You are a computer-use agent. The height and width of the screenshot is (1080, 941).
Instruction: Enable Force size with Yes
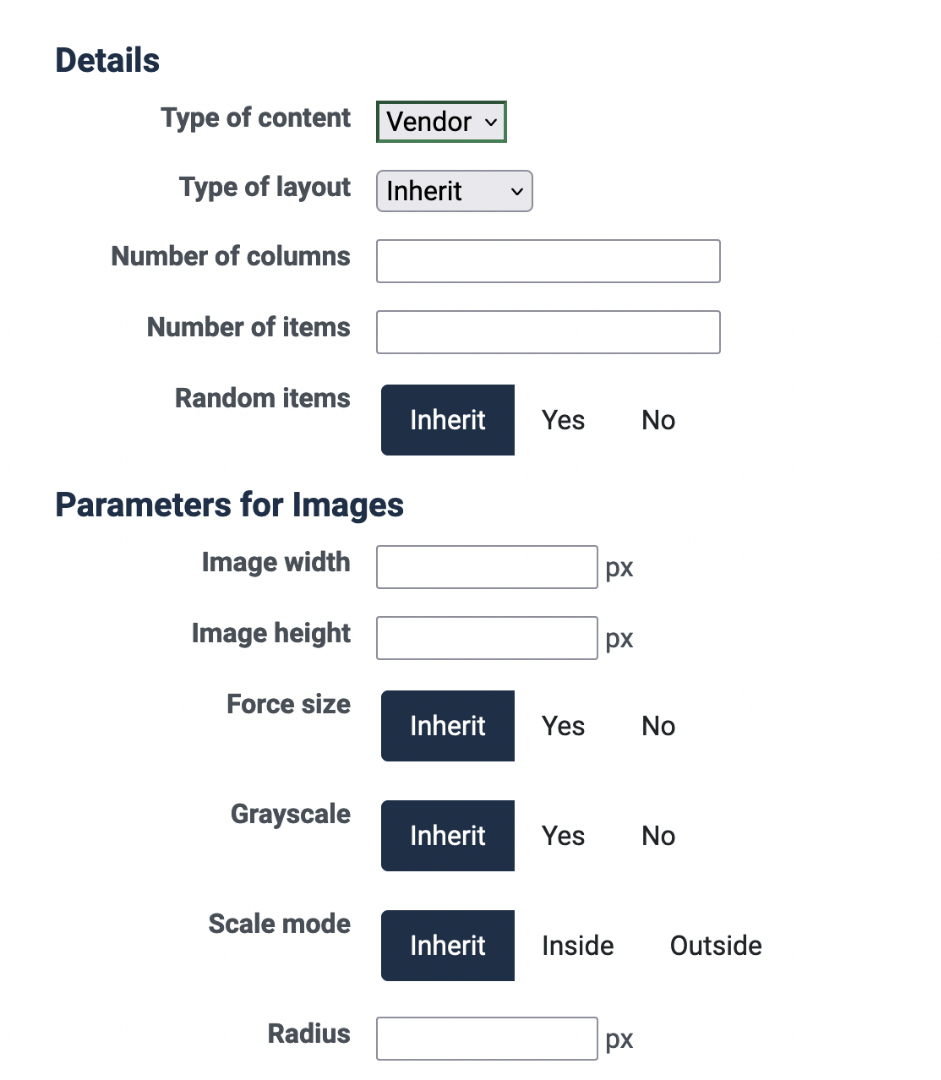(x=563, y=726)
